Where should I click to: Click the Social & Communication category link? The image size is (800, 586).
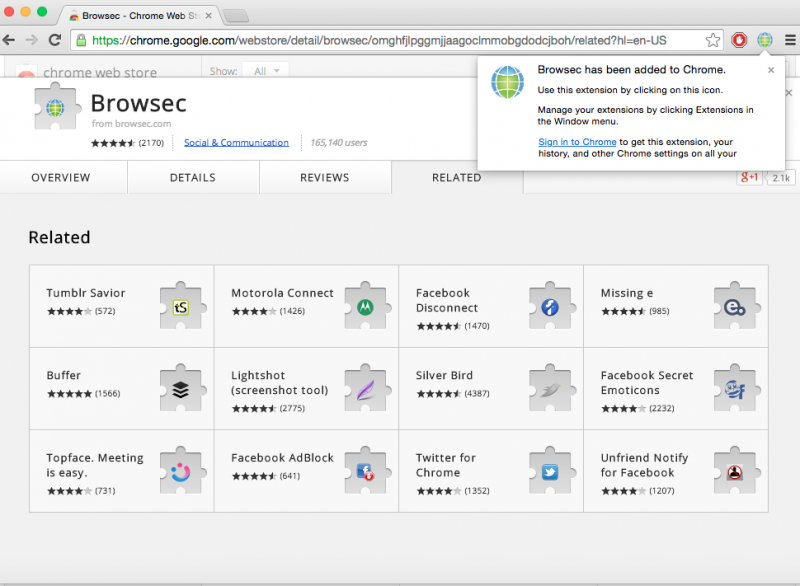(236, 143)
